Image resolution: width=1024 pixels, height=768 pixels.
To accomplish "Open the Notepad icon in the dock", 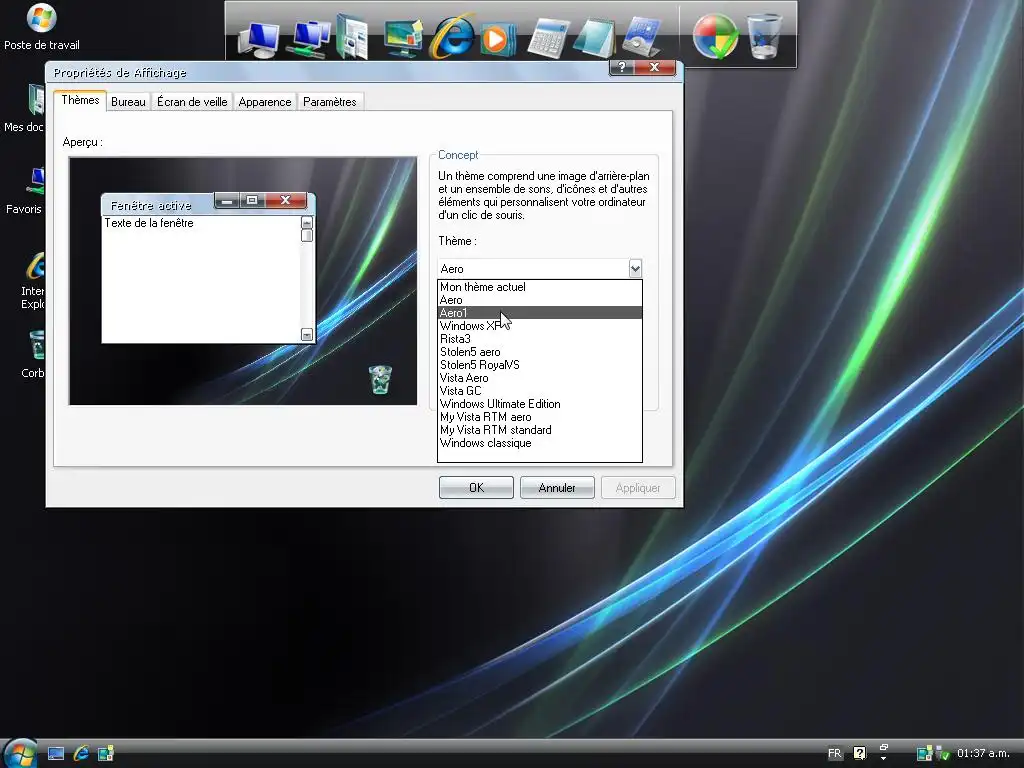I will [x=594, y=38].
